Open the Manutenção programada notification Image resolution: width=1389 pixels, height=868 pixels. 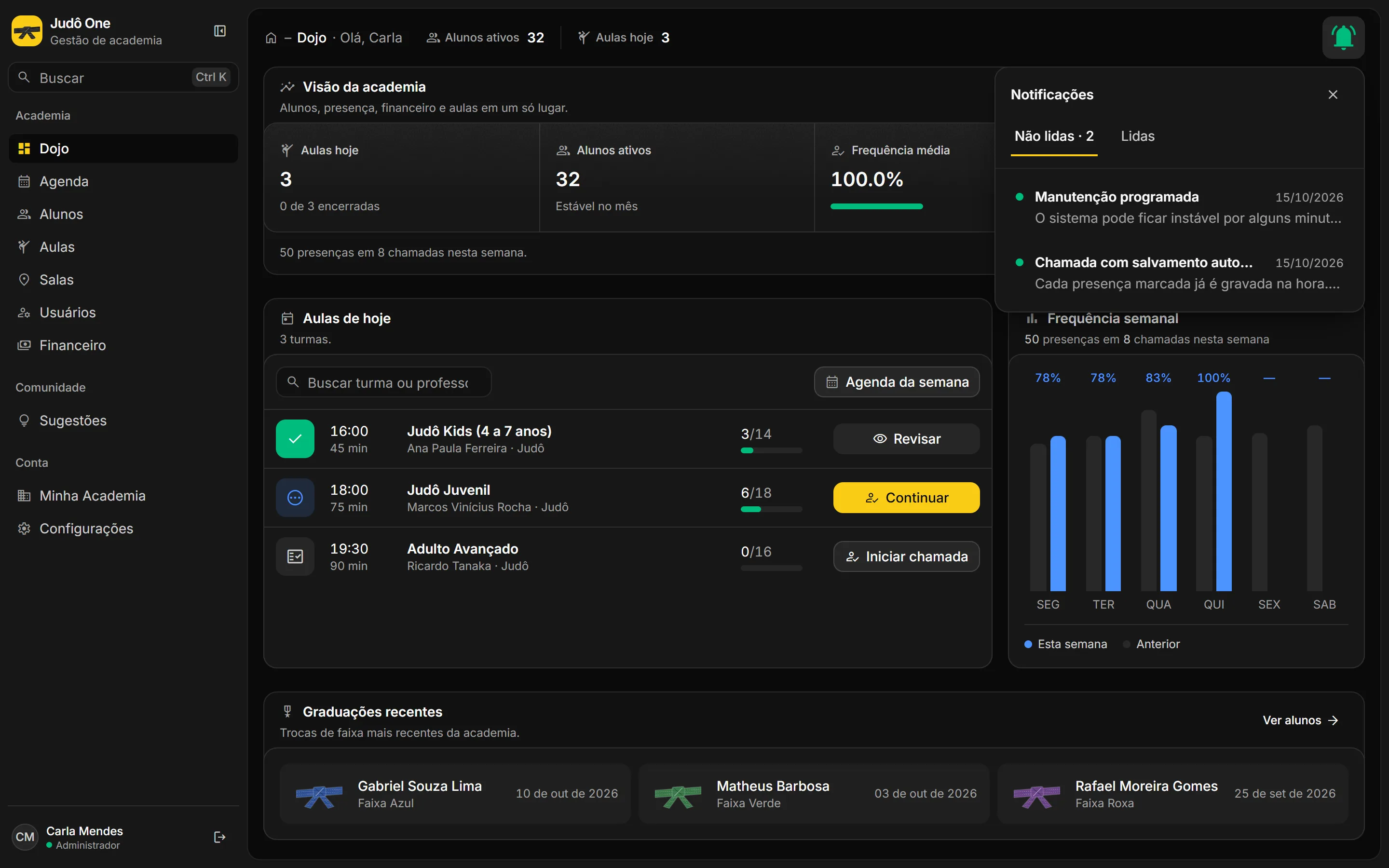[x=1180, y=207]
